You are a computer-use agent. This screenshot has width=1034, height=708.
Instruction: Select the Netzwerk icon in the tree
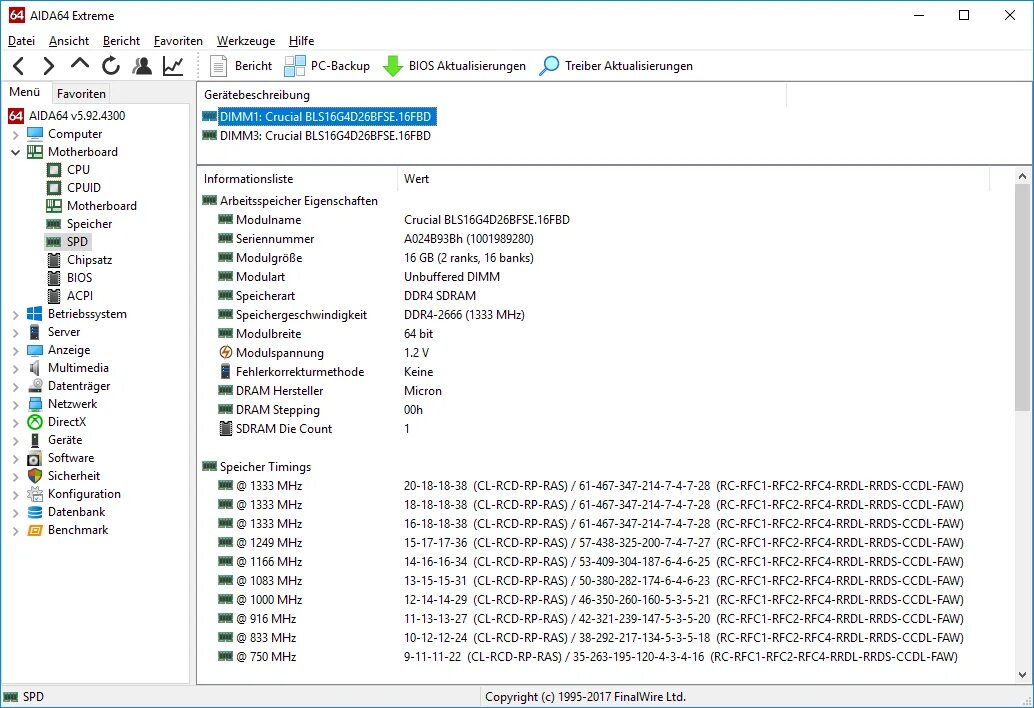(x=35, y=404)
